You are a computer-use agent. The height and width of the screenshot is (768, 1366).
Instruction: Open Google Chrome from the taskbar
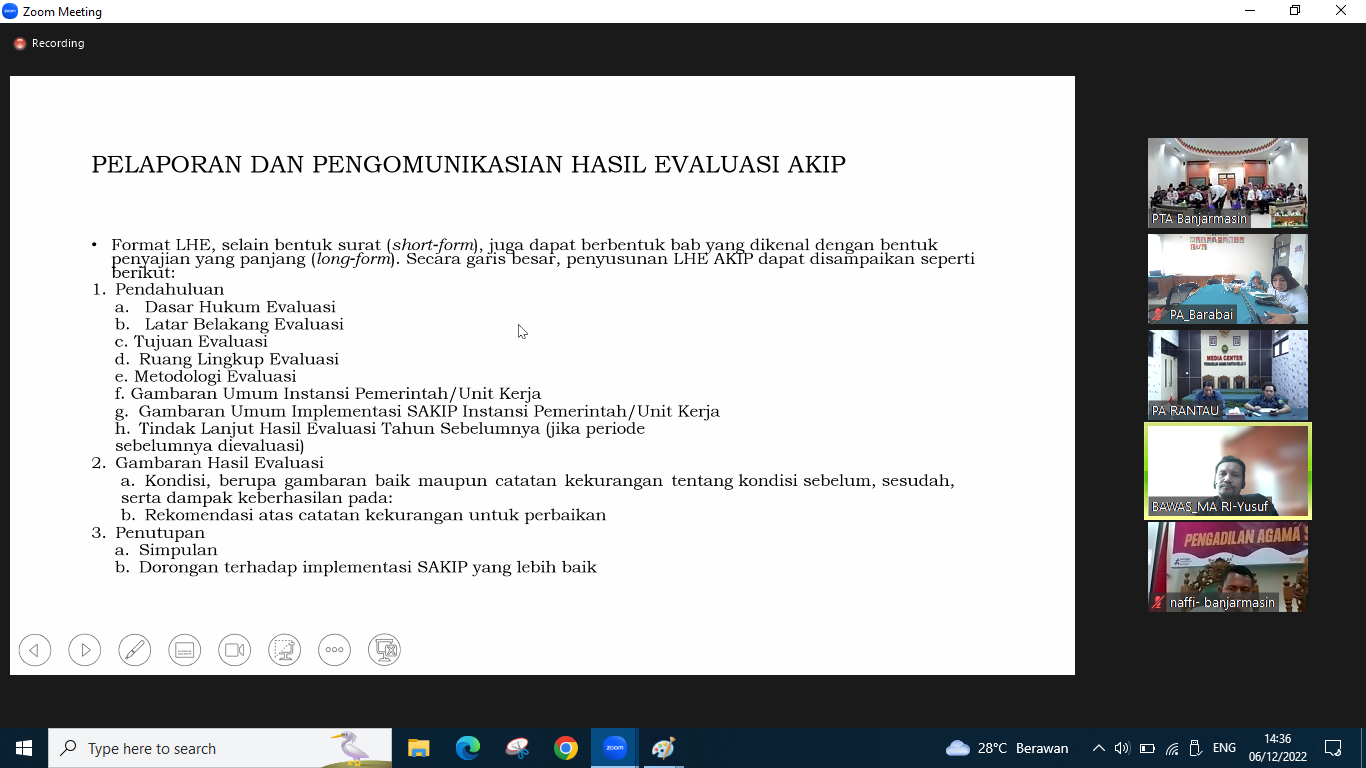tap(566, 748)
